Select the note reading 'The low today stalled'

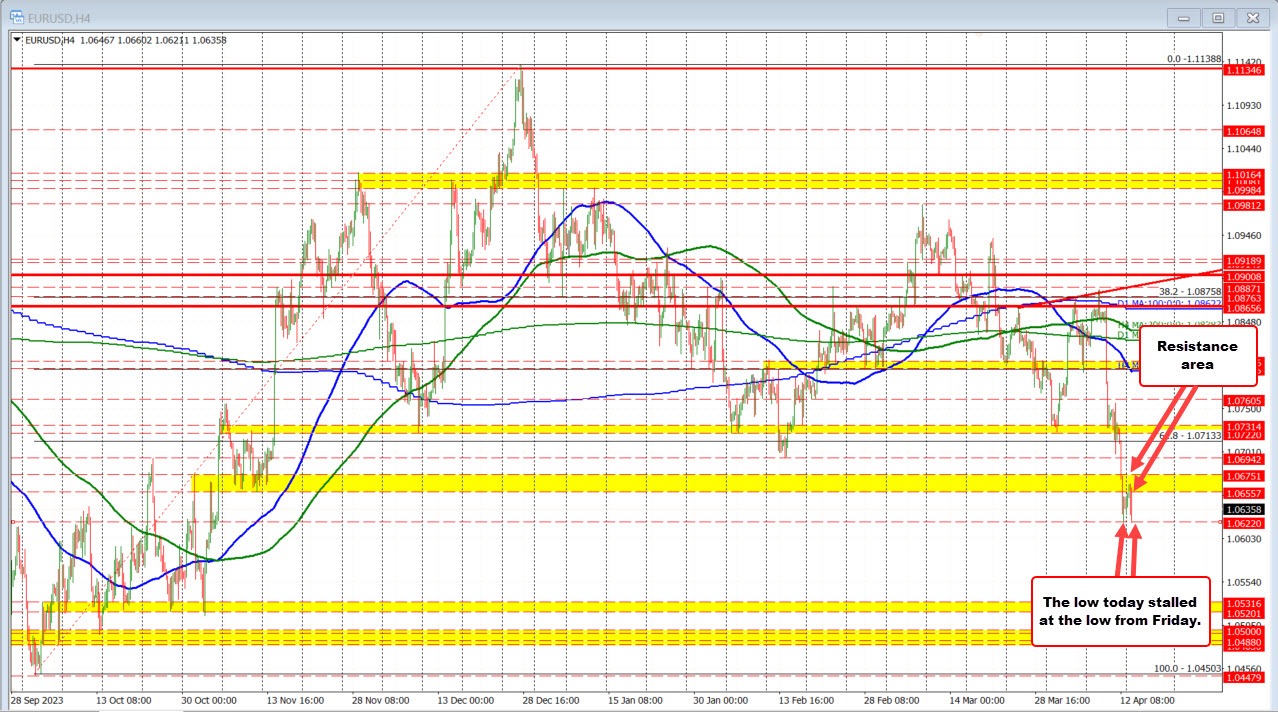[1120, 610]
